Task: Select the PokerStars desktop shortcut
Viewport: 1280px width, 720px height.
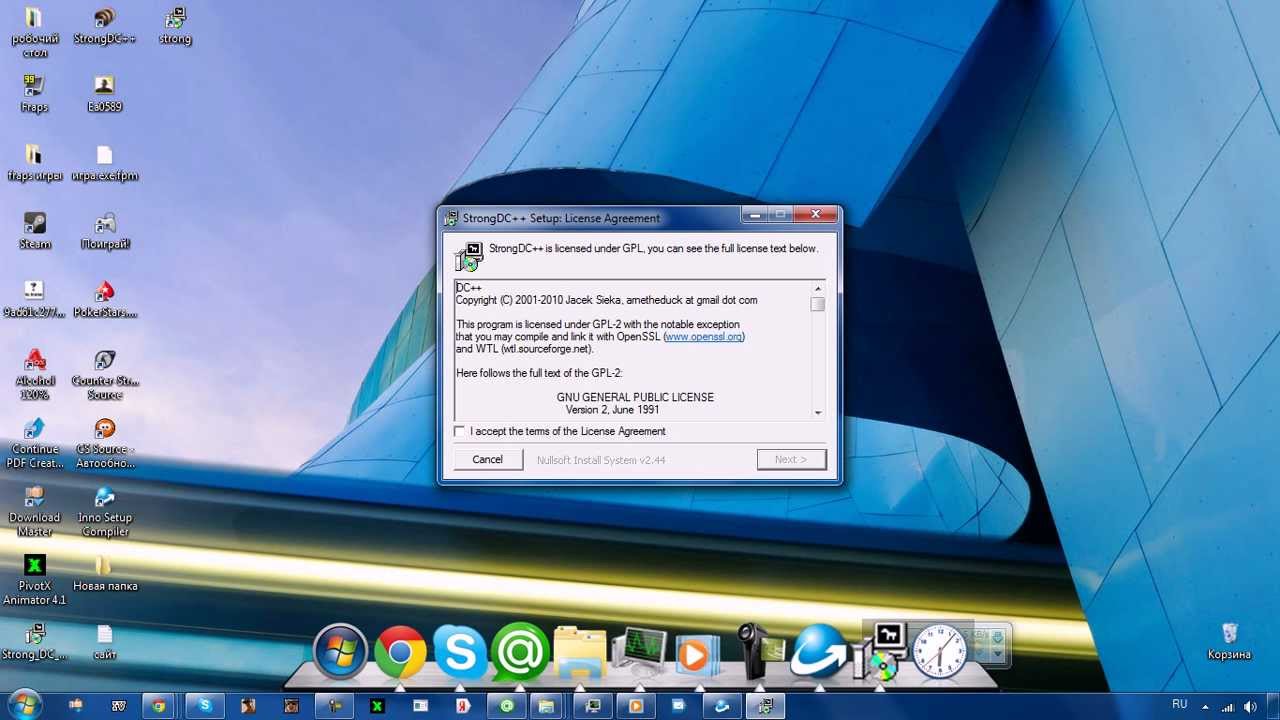Action: [x=105, y=299]
